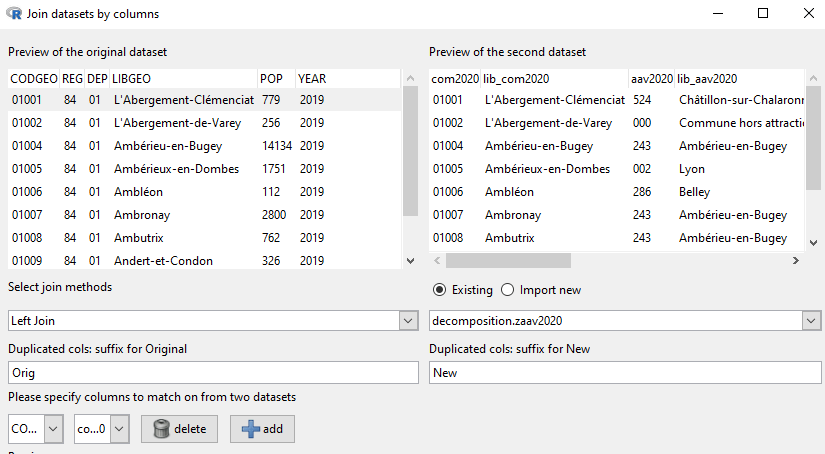The width and height of the screenshot is (825, 454).
Task: Click the POP column header
Action: tap(271, 78)
